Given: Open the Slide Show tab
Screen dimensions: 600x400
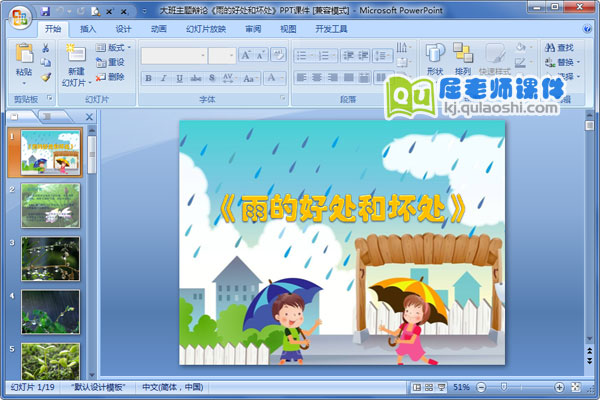Looking at the screenshot, I should tap(206, 29).
